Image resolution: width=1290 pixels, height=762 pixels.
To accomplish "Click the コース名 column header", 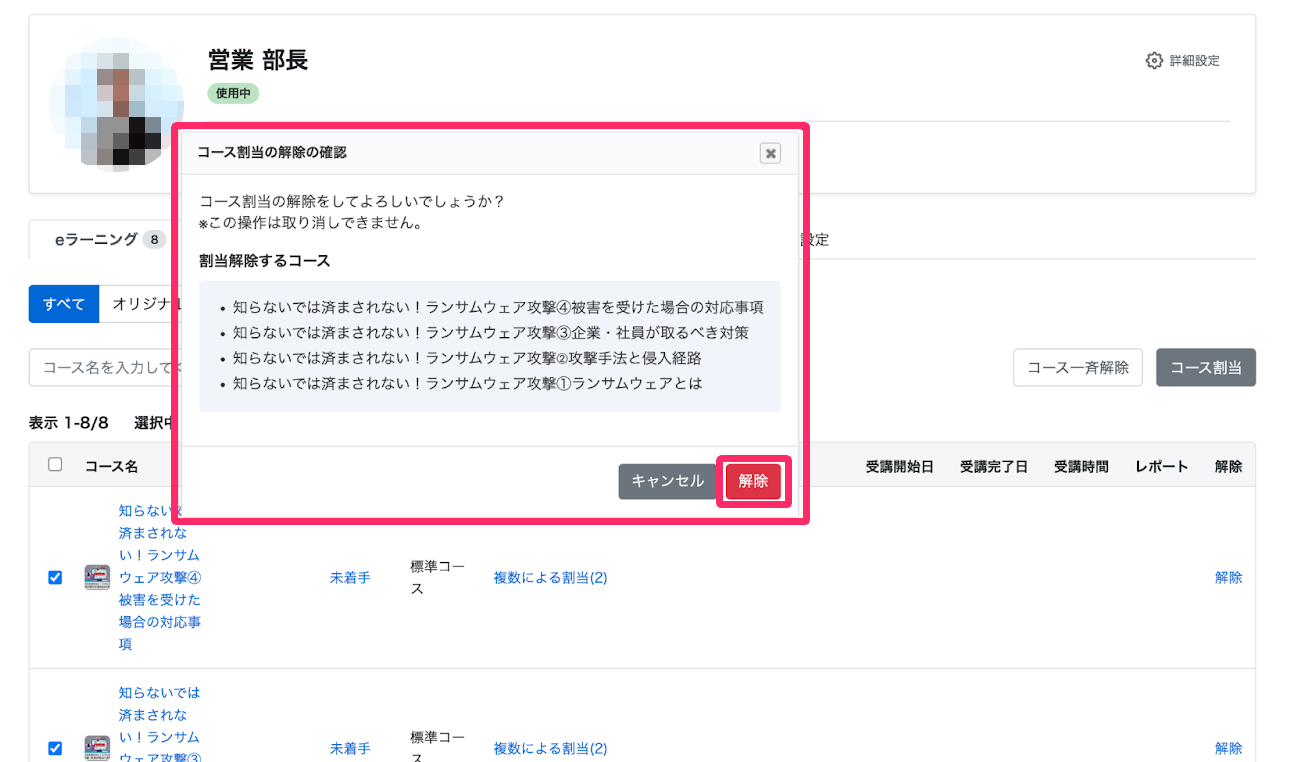I will click(x=111, y=466).
